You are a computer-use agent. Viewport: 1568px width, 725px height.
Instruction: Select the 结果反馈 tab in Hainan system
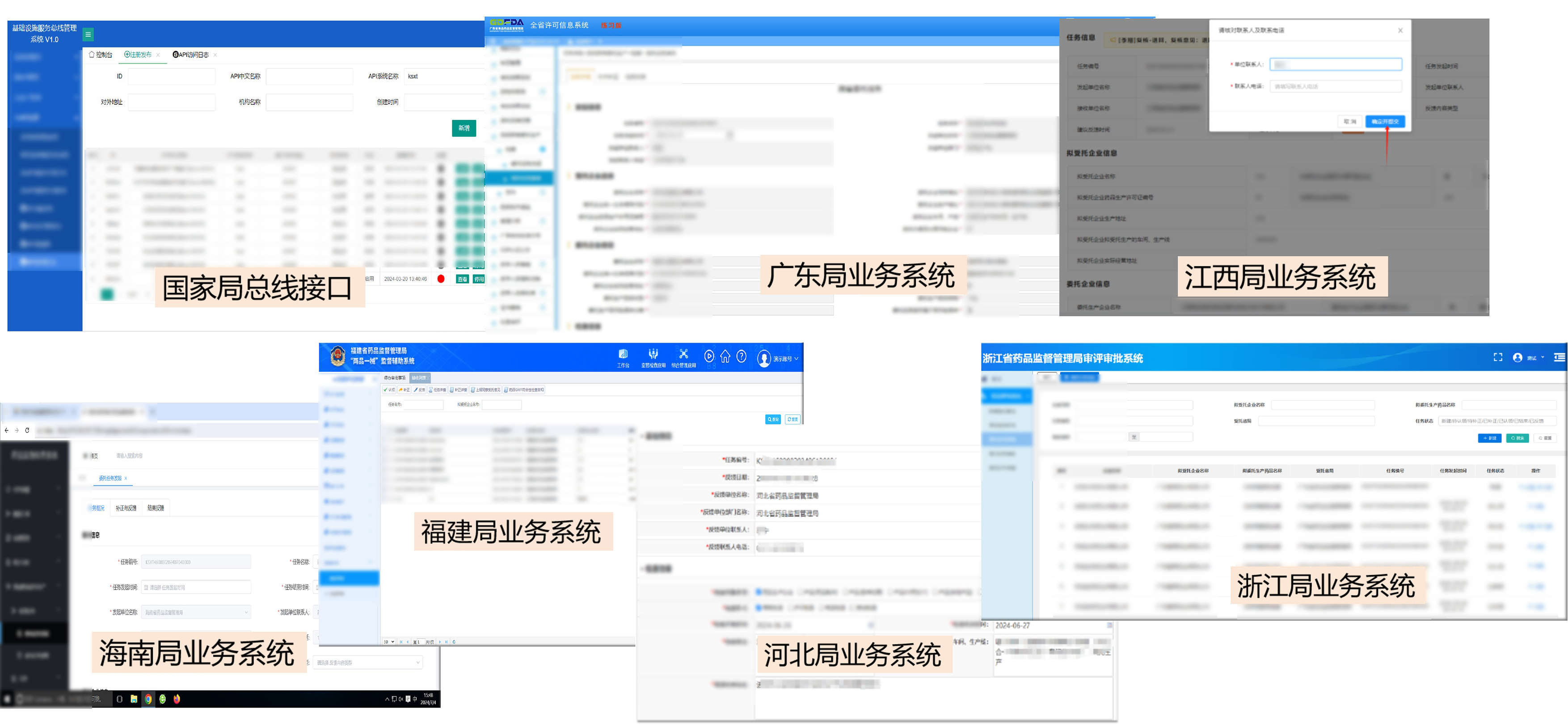pos(156,508)
